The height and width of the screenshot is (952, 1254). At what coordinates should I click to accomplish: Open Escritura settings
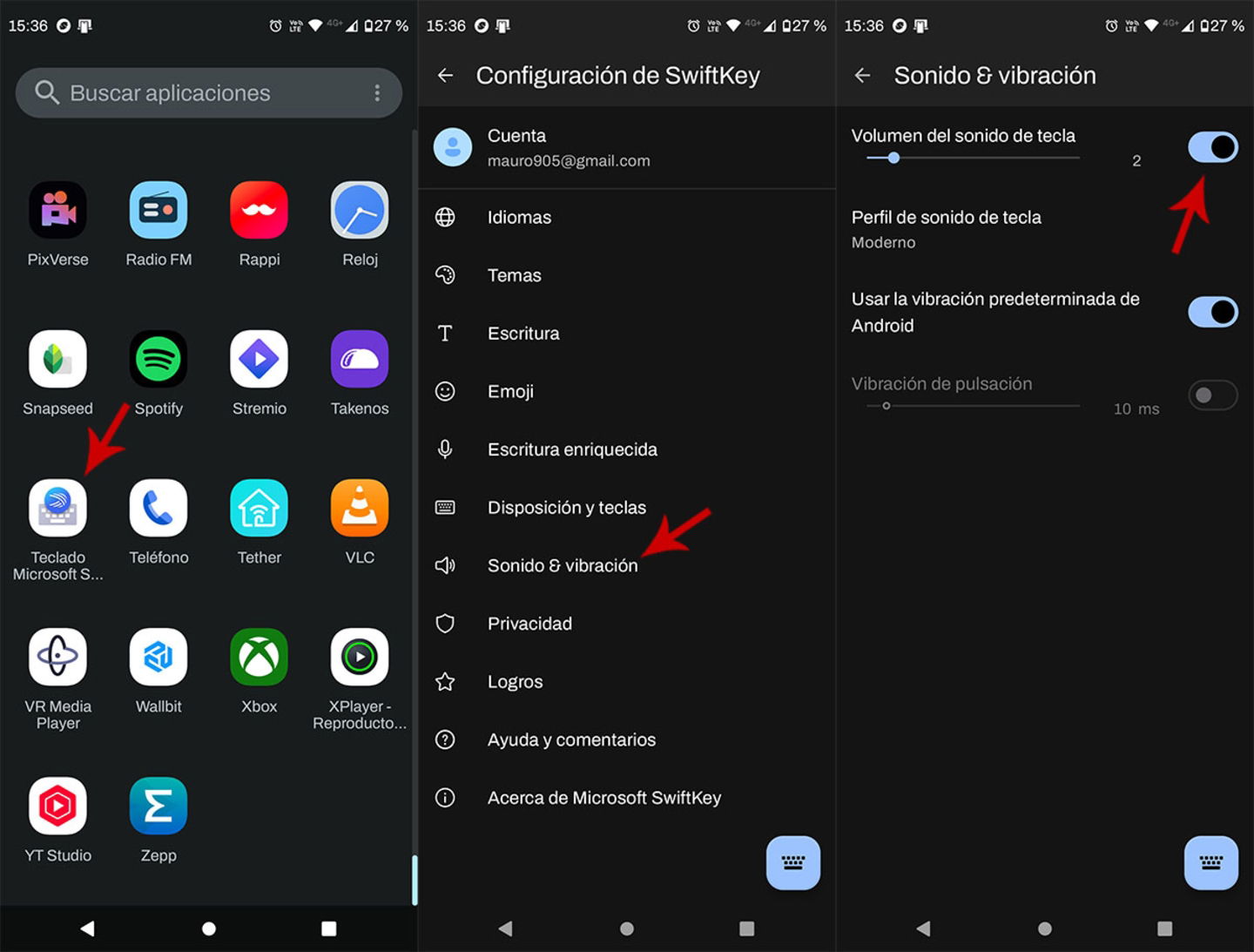pos(627,334)
